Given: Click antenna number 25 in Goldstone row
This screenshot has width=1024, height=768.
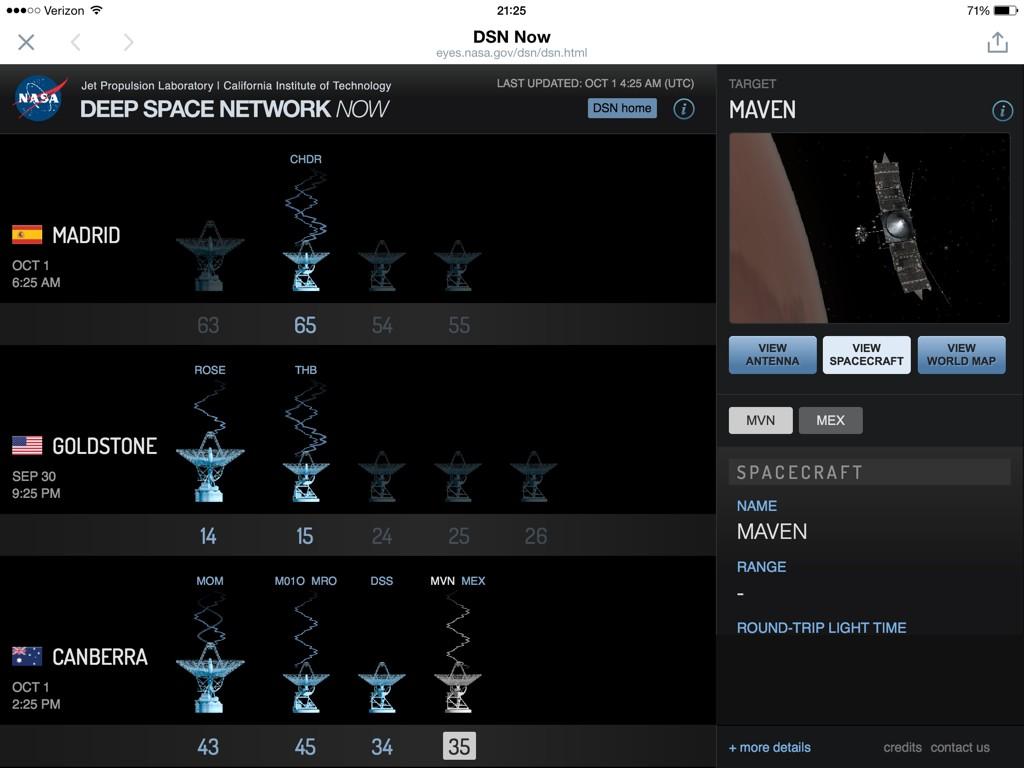Looking at the screenshot, I should pyautogui.click(x=458, y=536).
